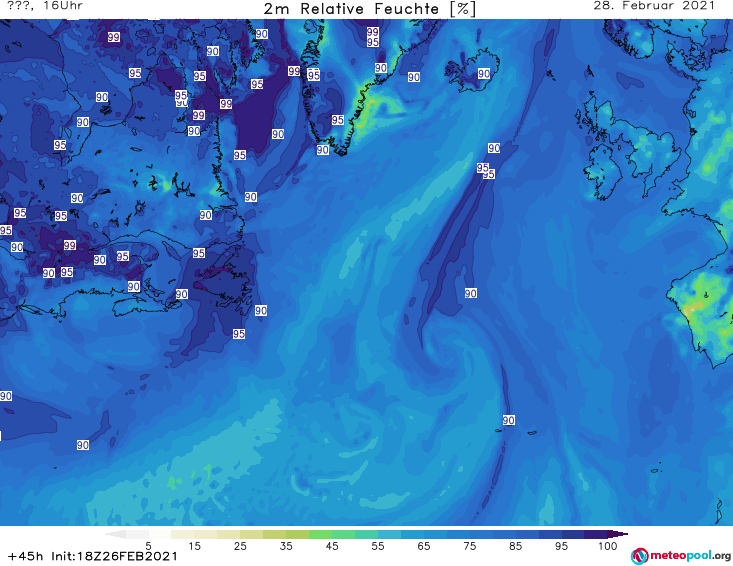Click the Ireland landmass on the map
This screenshot has width=733, height=566.
click(x=603, y=173)
